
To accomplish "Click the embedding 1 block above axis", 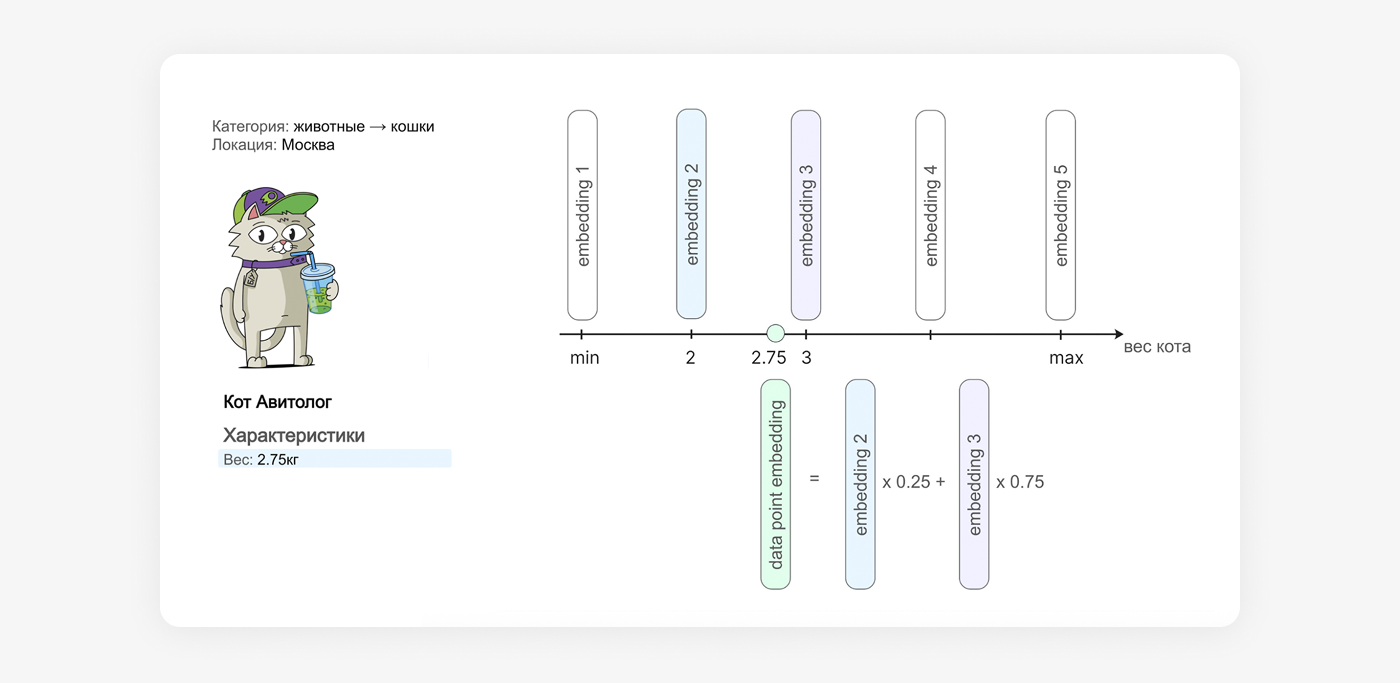I will pos(582,215).
